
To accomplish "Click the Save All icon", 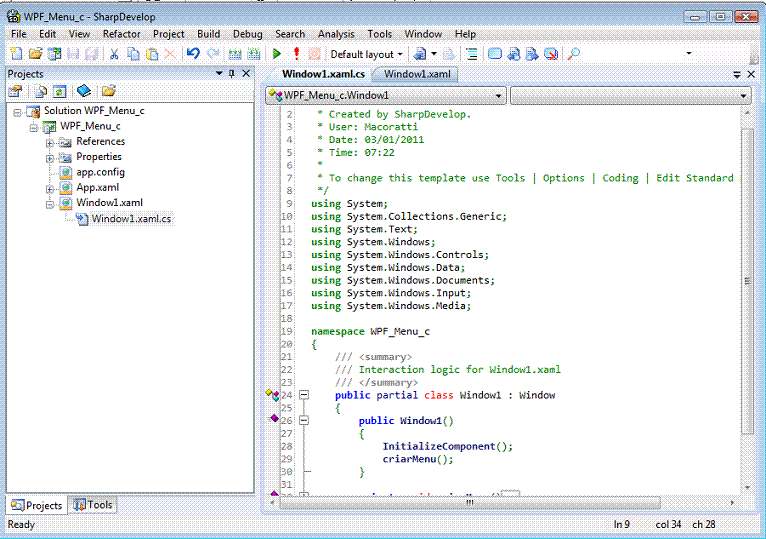I will point(92,54).
